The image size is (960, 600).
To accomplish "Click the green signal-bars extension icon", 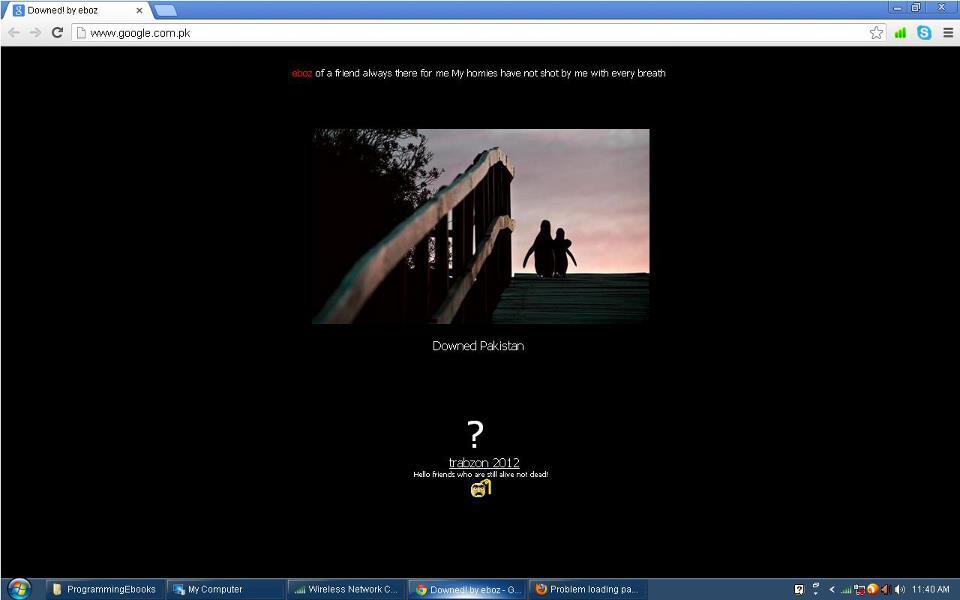I will [x=900, y=33].
